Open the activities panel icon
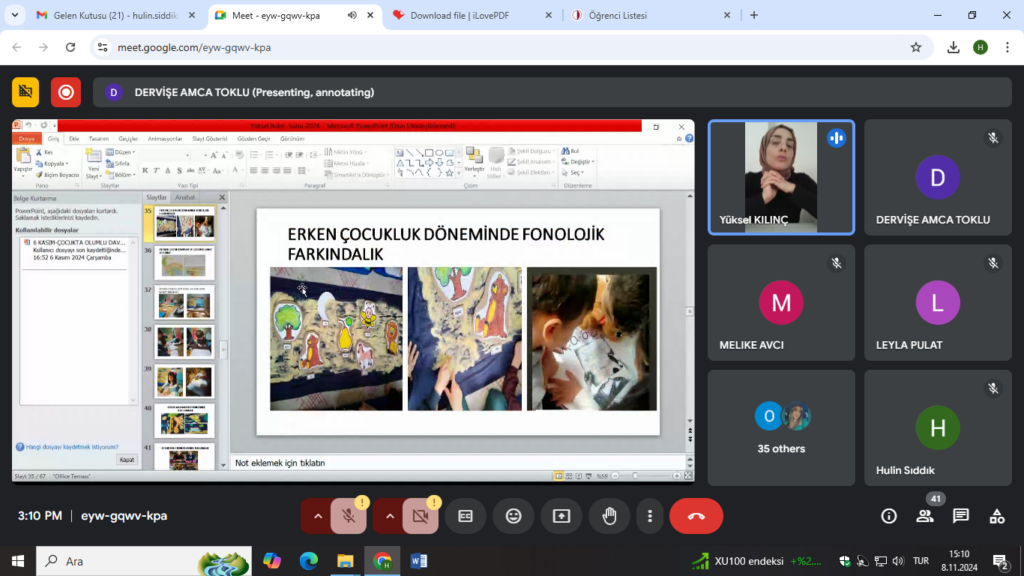 click(x=997, y=516)
